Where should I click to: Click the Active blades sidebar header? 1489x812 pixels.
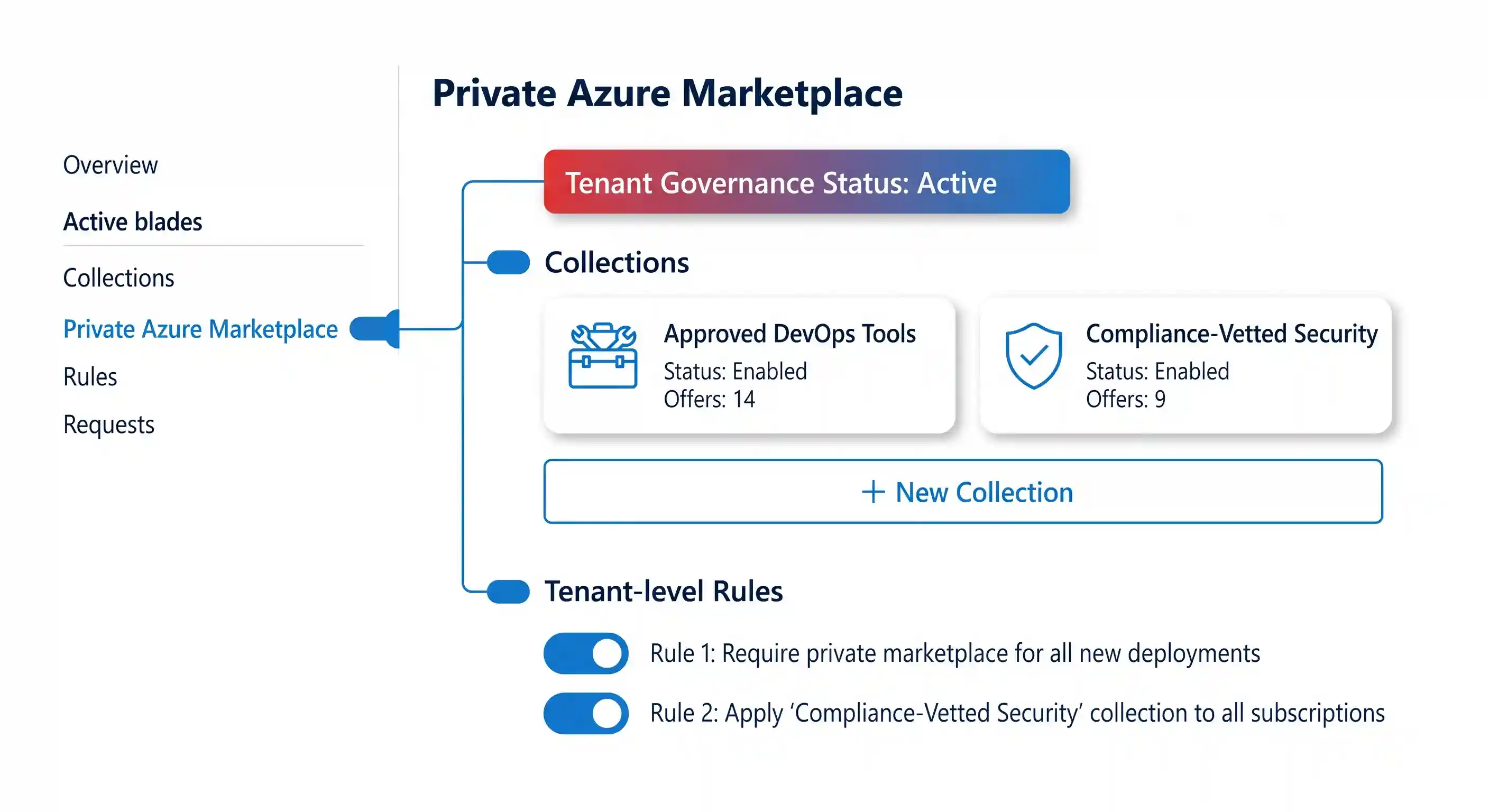132,222
